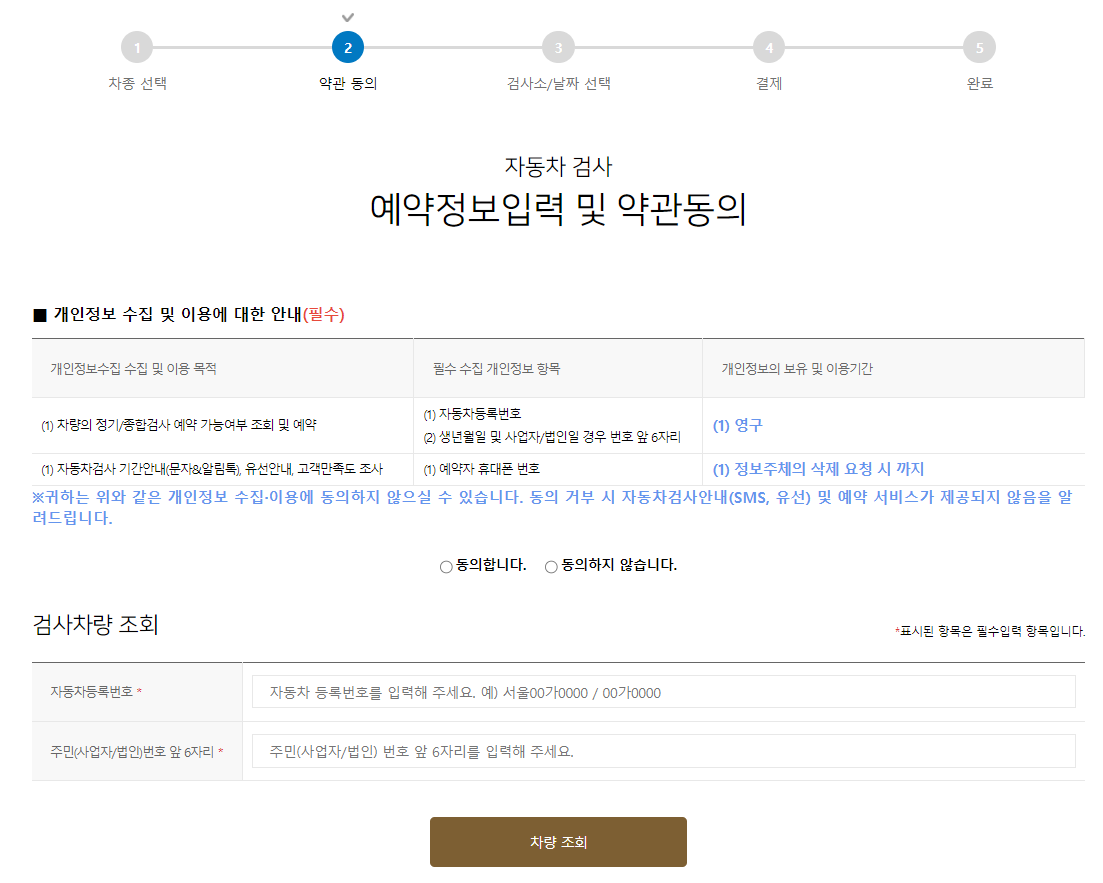Screen dimensions: 1103x883
Task: Click step 3 circle for 검사소/날짜 선택
Action: click(559, 48)
